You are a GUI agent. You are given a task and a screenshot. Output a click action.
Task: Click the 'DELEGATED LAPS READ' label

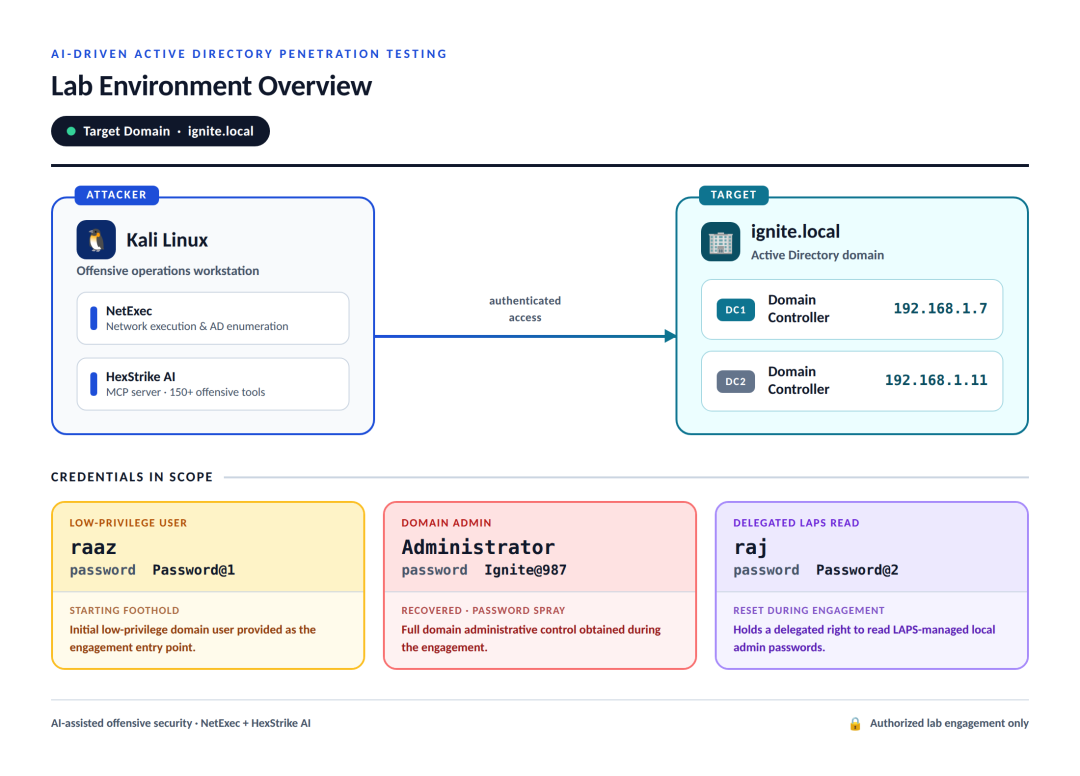click(x=796, y=523)
